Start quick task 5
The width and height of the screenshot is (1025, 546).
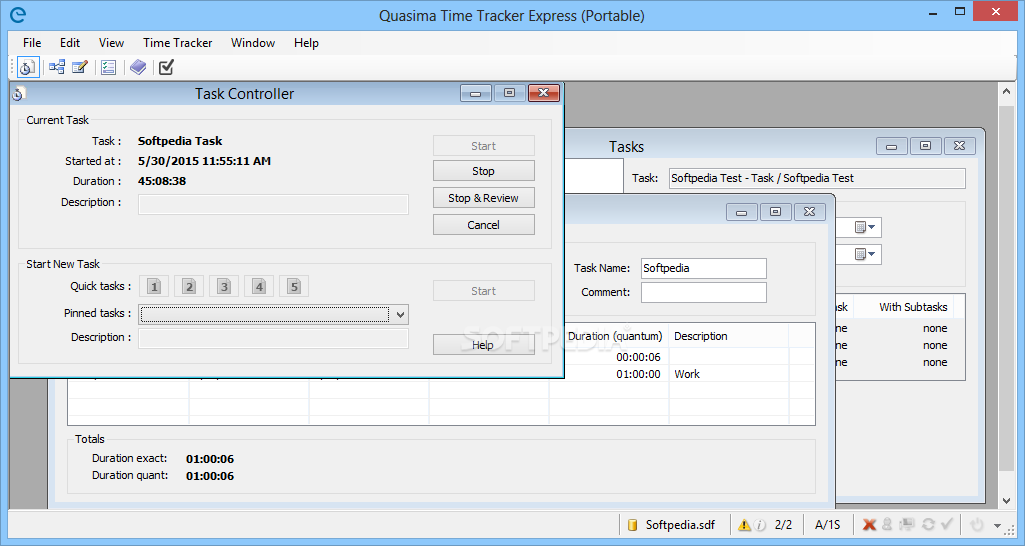(x=294, y=286)
